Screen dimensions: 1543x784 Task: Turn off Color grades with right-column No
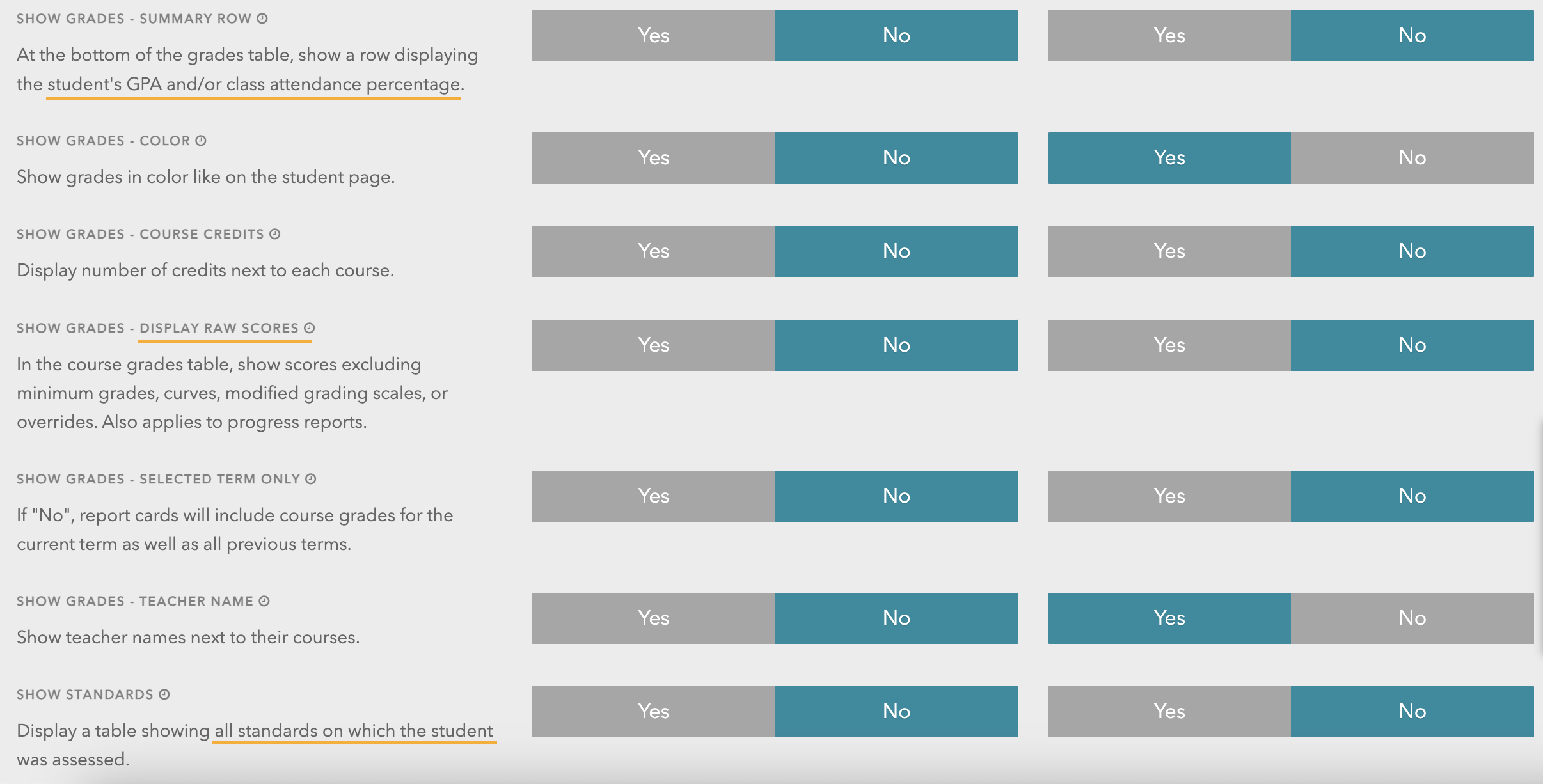coord(1412,158)
